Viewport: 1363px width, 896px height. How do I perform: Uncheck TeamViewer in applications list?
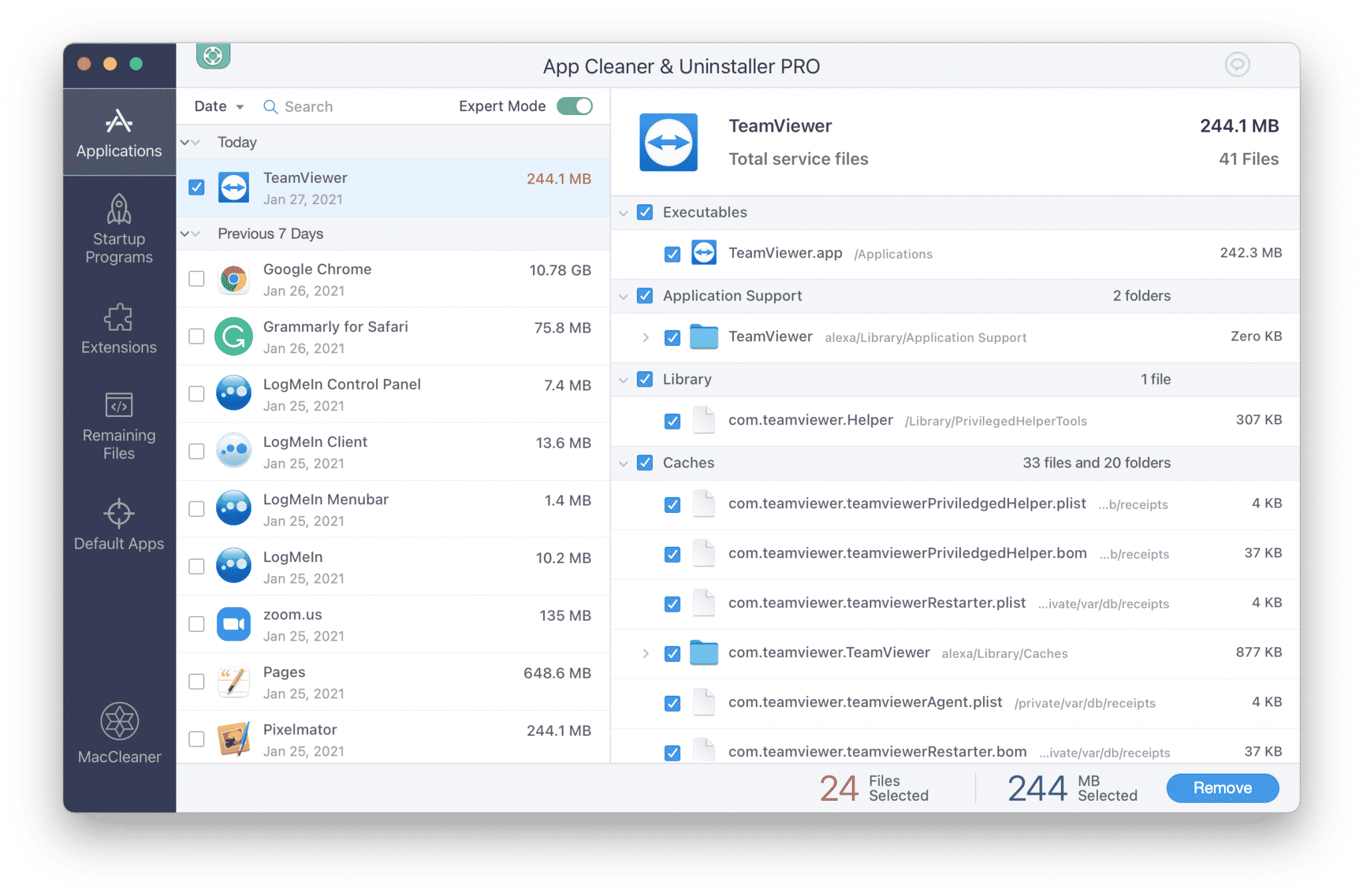(x=197, y=187)
